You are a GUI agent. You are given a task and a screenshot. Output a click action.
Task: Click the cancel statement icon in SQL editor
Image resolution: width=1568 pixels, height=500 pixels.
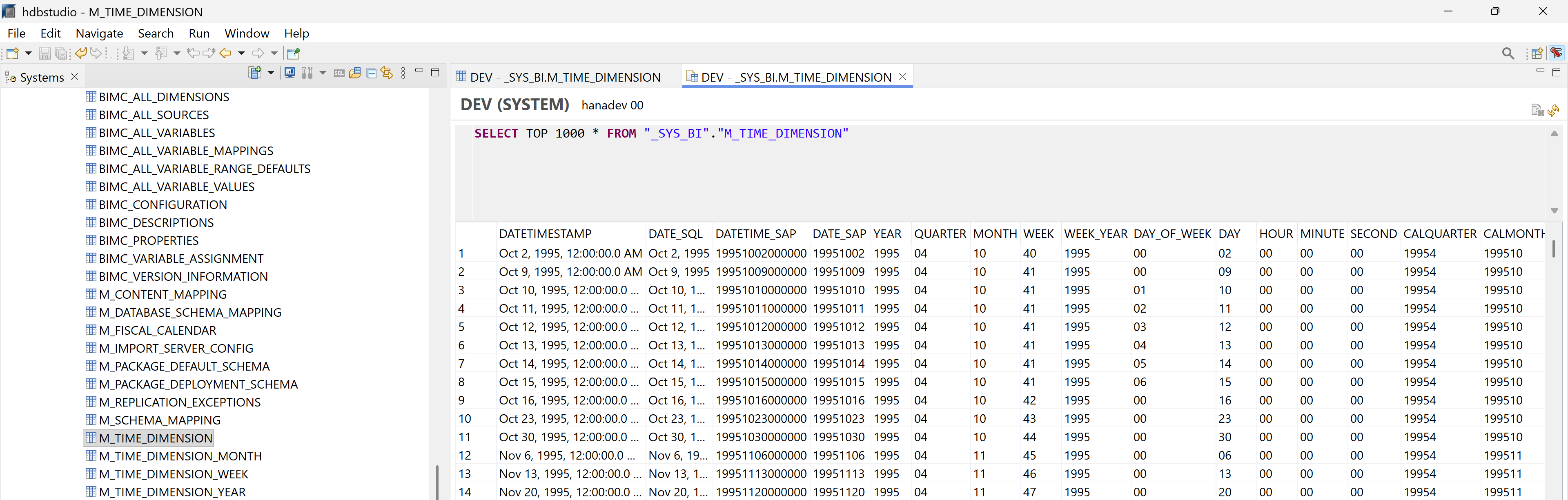point(1537,110)
